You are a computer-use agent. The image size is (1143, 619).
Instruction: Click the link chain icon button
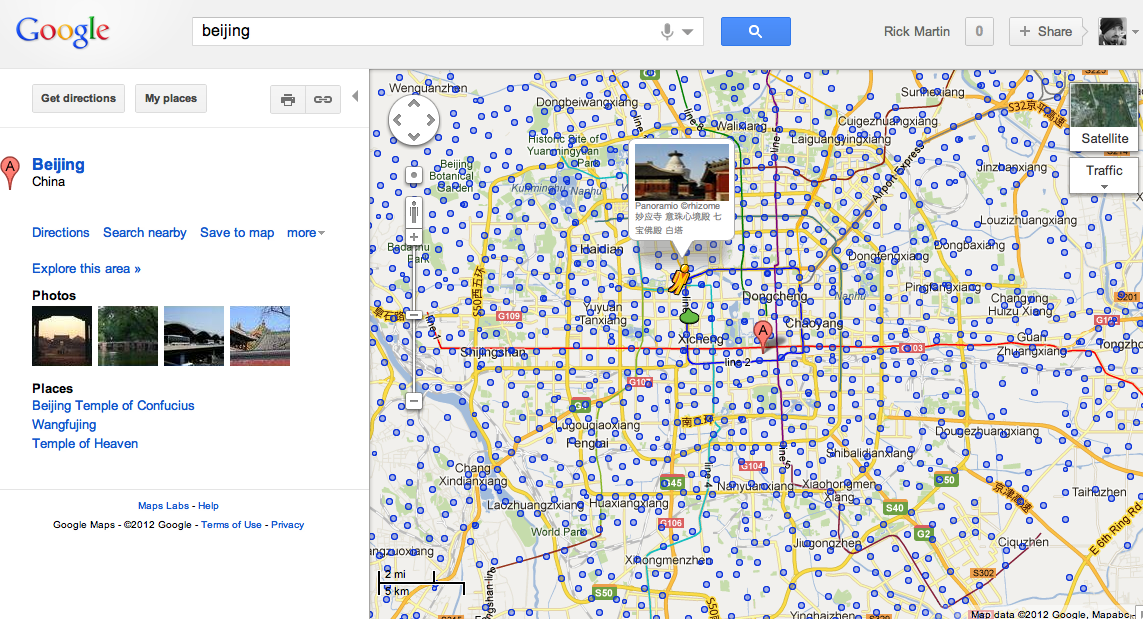(323, 99)
